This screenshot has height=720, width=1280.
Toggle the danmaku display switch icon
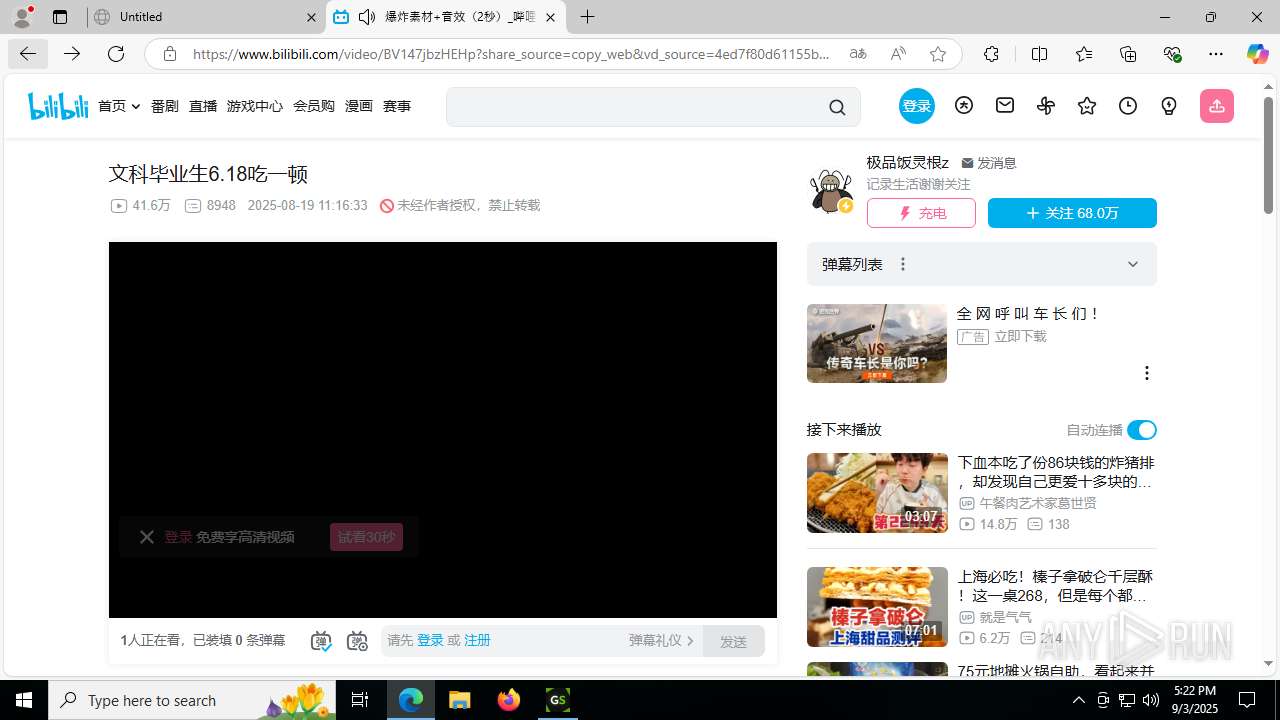pos(321,641)
